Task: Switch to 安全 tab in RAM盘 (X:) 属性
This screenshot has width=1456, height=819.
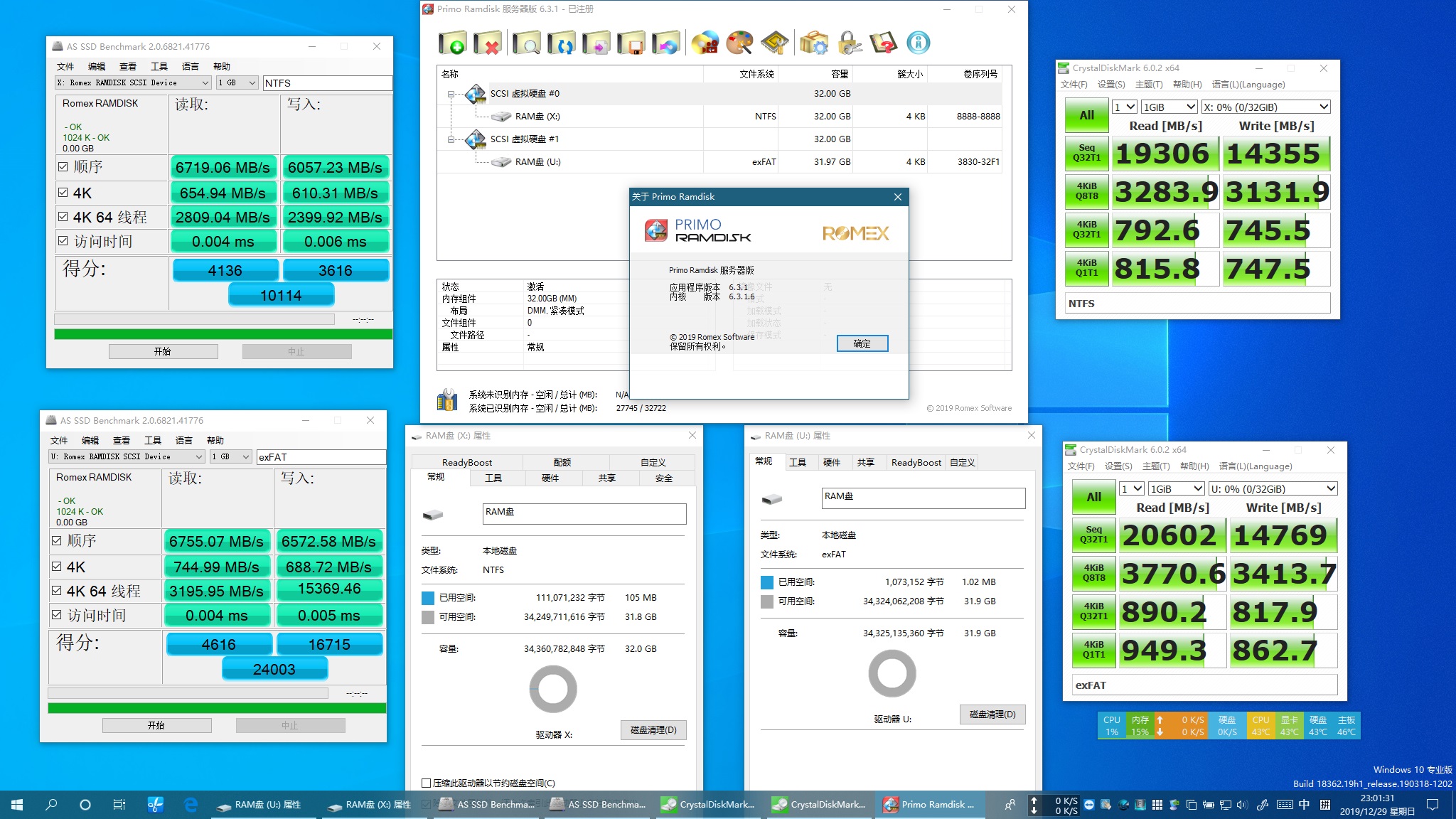Action: 664,478
